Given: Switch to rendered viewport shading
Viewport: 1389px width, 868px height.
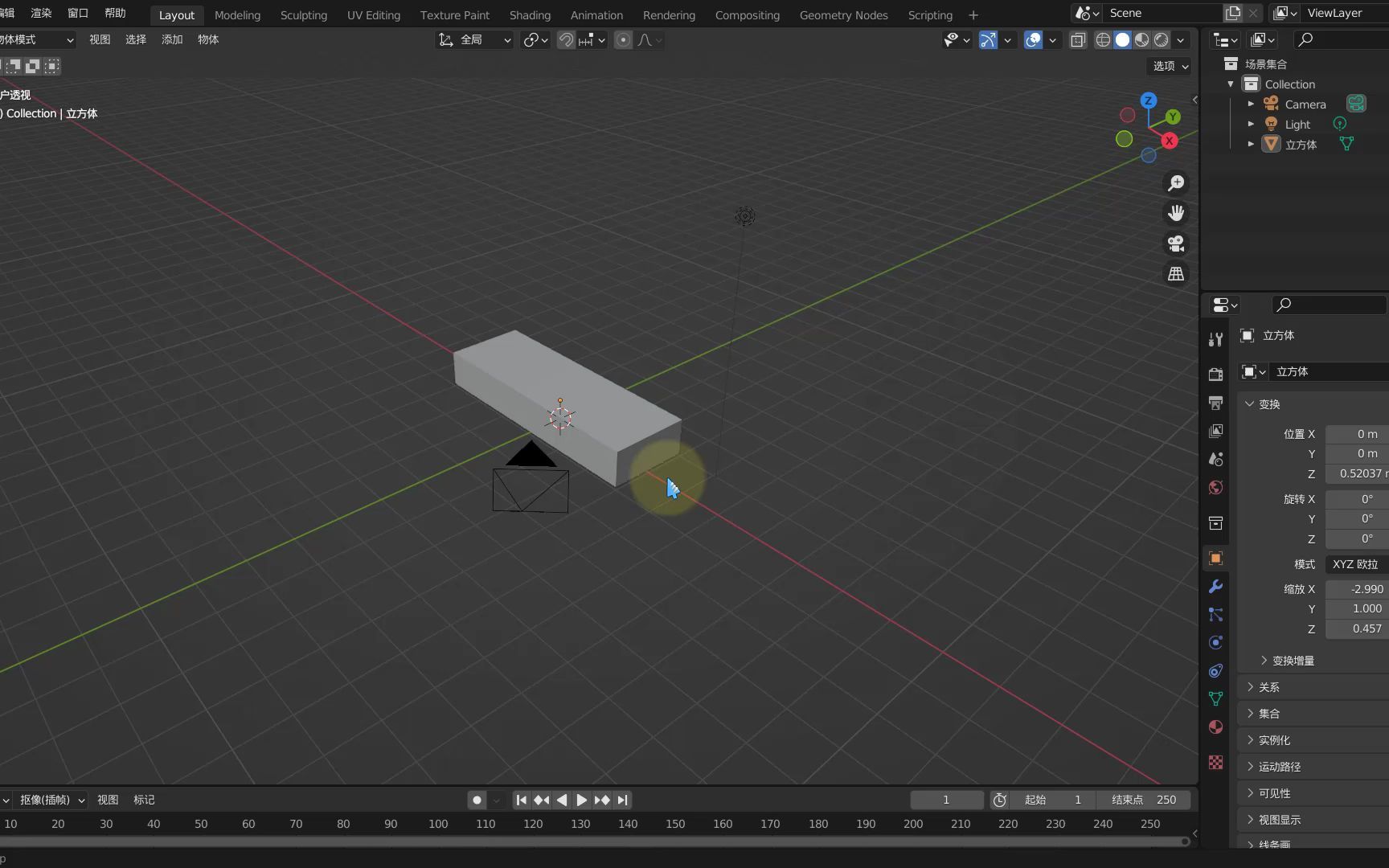Looking at the screenshot, I should pyautogui.click(x=1162, y=39).
